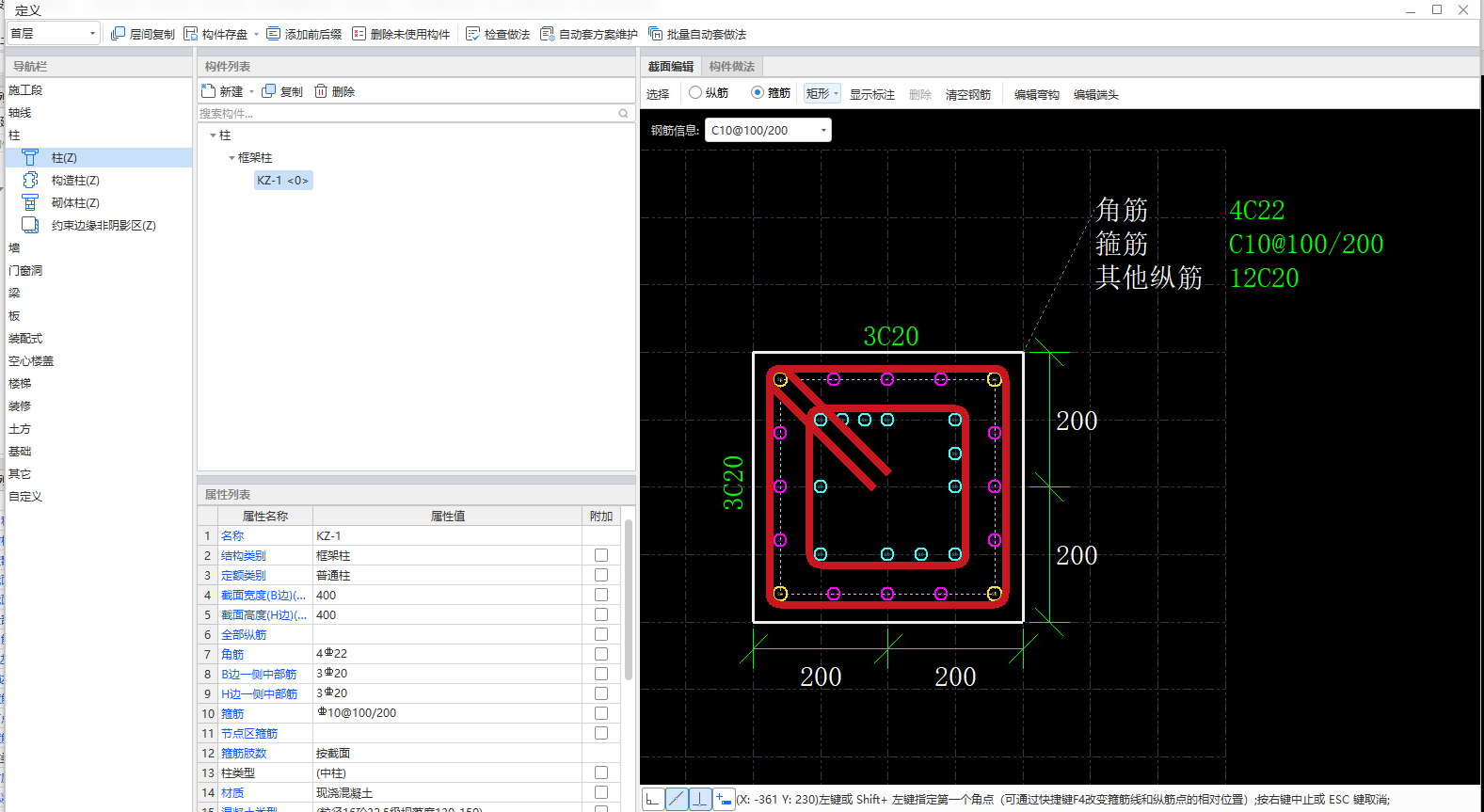Image resolution: width=1484 pixels, height=812 pixels.
Task: Check the 附加 box for 结构类别
Action: click(x=601, y=555)
